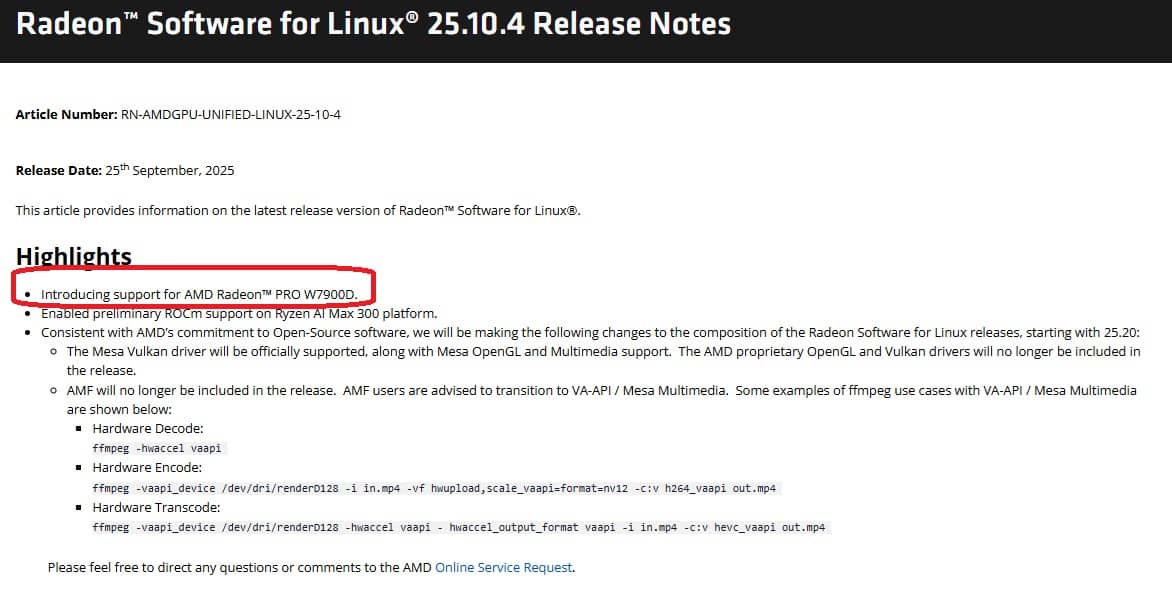Click the ROCm support on Ryzen AI bullet
Image resolution: width=1172 pixels, height=589 pixels.
[x=238, y=313]
